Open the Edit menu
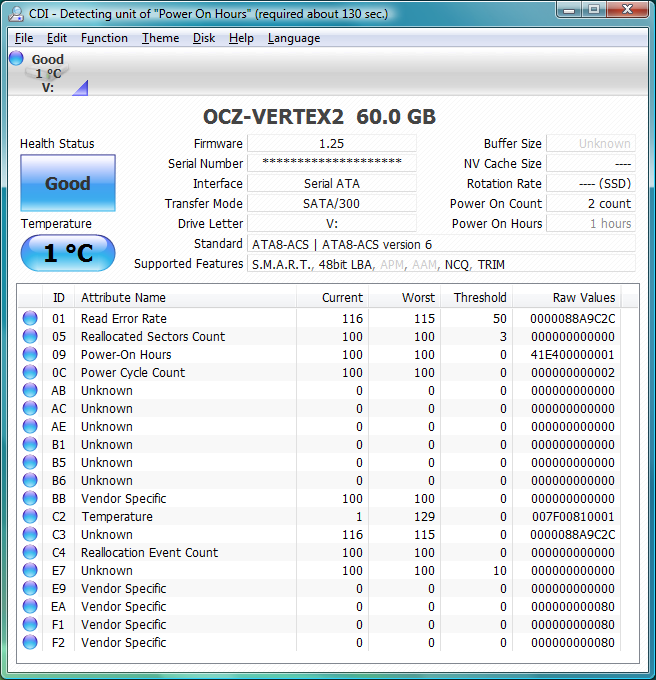Viewport: 656px width, 680px height. point(57,38)
